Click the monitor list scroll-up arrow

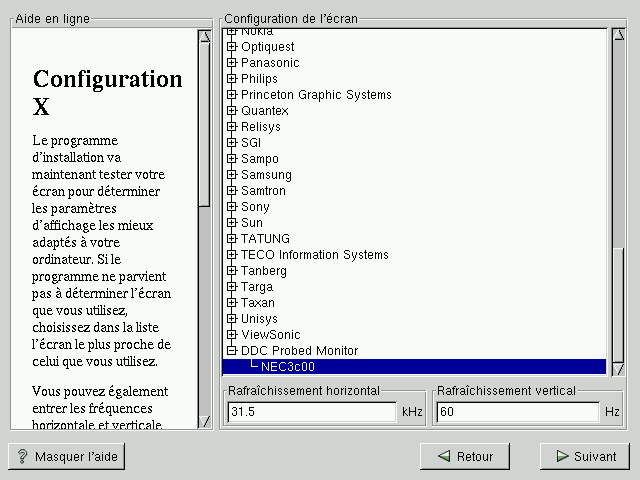coord(618,37)
